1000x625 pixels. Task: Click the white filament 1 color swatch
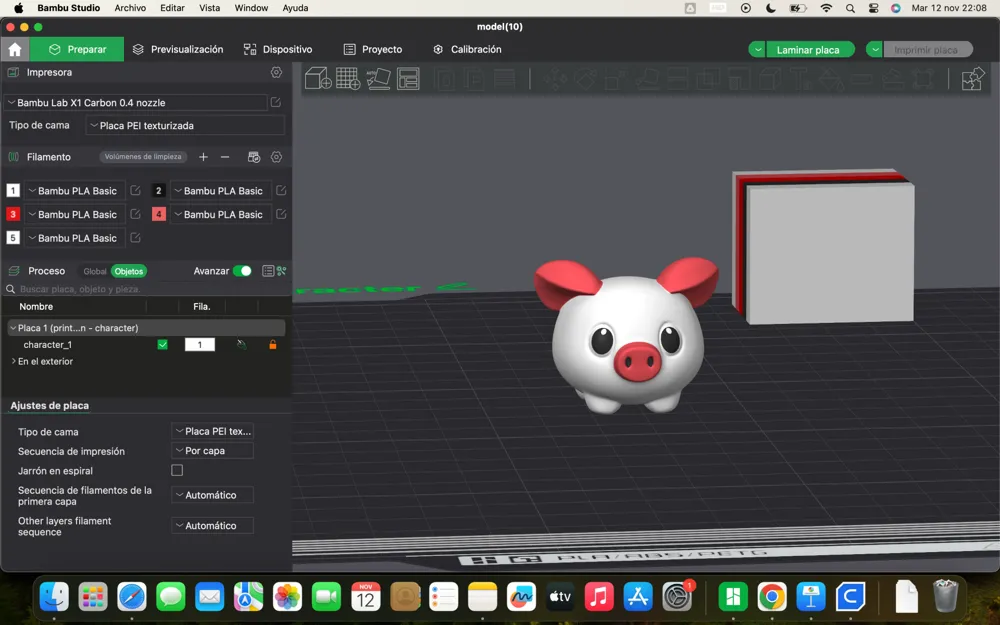pyautogui.click(x=13, y=190)
